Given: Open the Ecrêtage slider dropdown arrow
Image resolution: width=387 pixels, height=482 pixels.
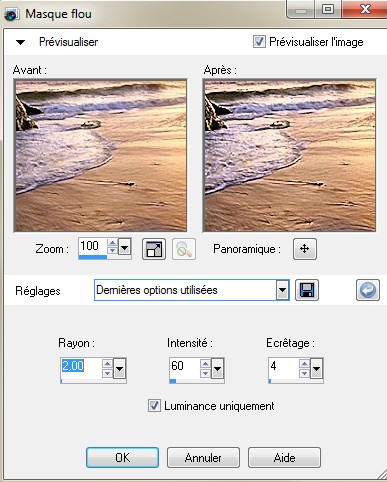Looking at the screenshot, I should (x=316, y=368).
